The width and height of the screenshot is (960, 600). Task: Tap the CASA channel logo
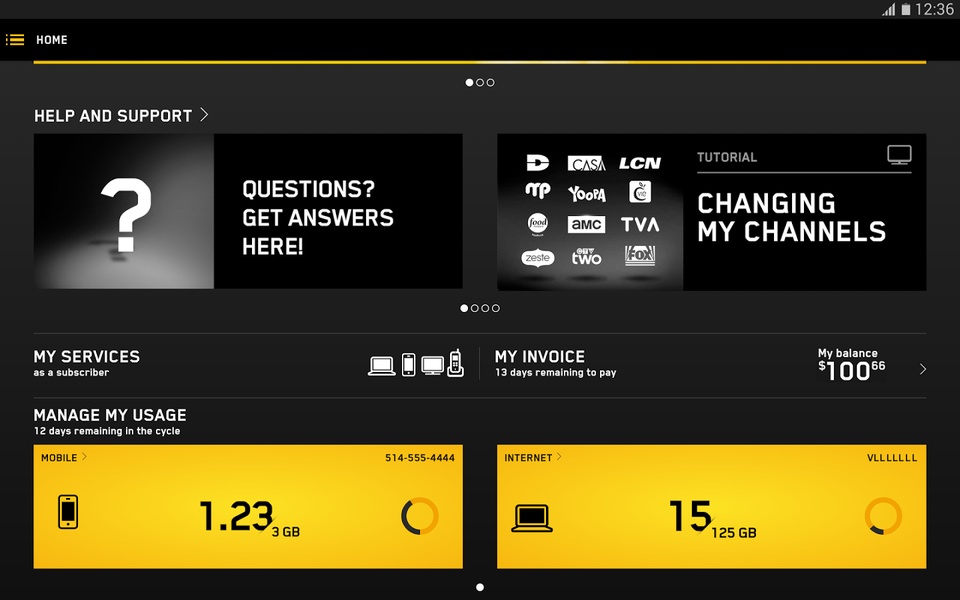click(x=587, y=163)
